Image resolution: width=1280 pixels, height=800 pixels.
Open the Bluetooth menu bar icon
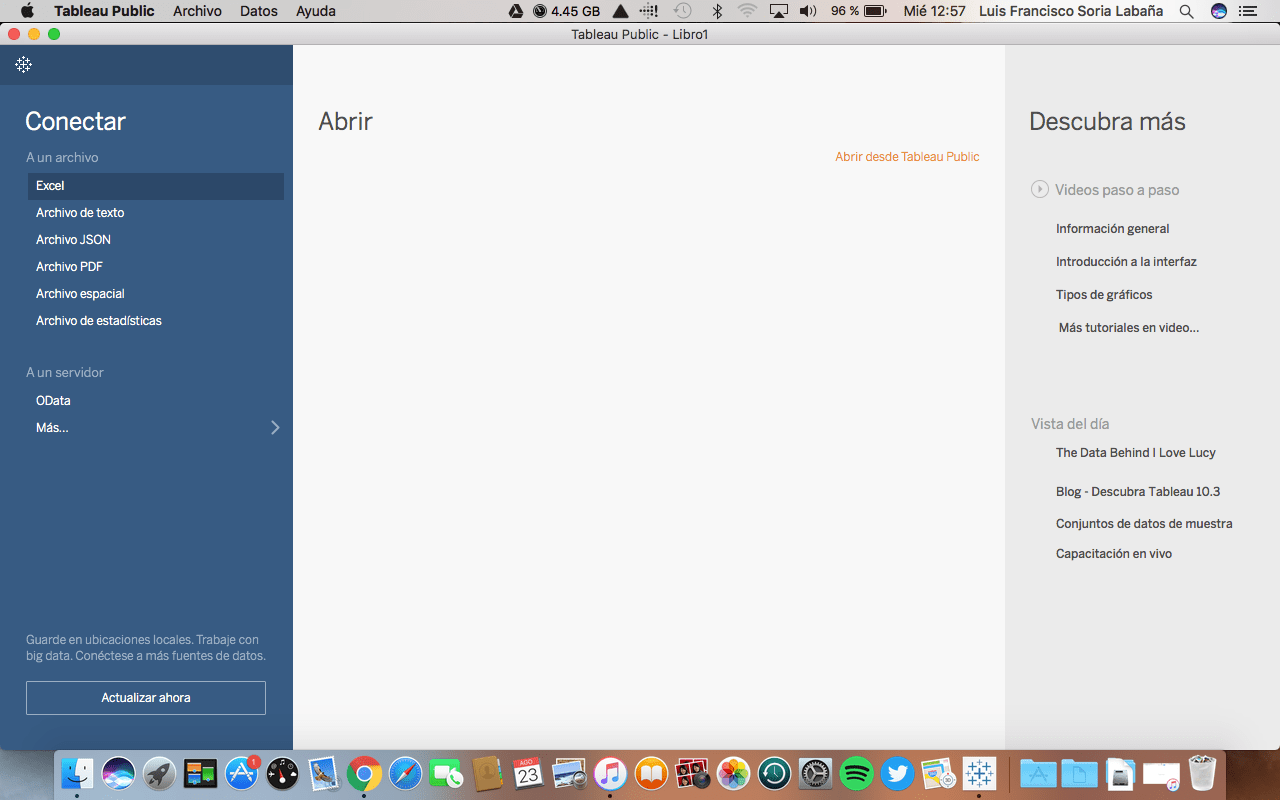tap(716, 11)
